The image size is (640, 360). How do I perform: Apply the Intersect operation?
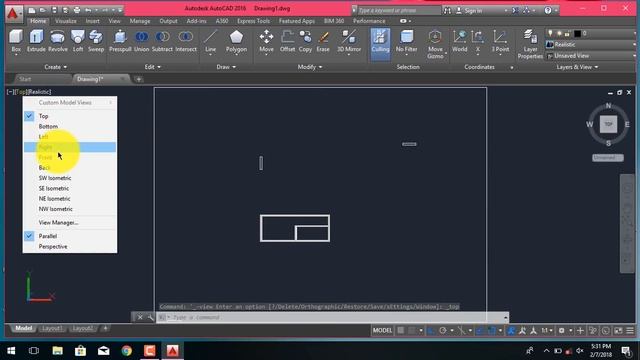(186, 41)
